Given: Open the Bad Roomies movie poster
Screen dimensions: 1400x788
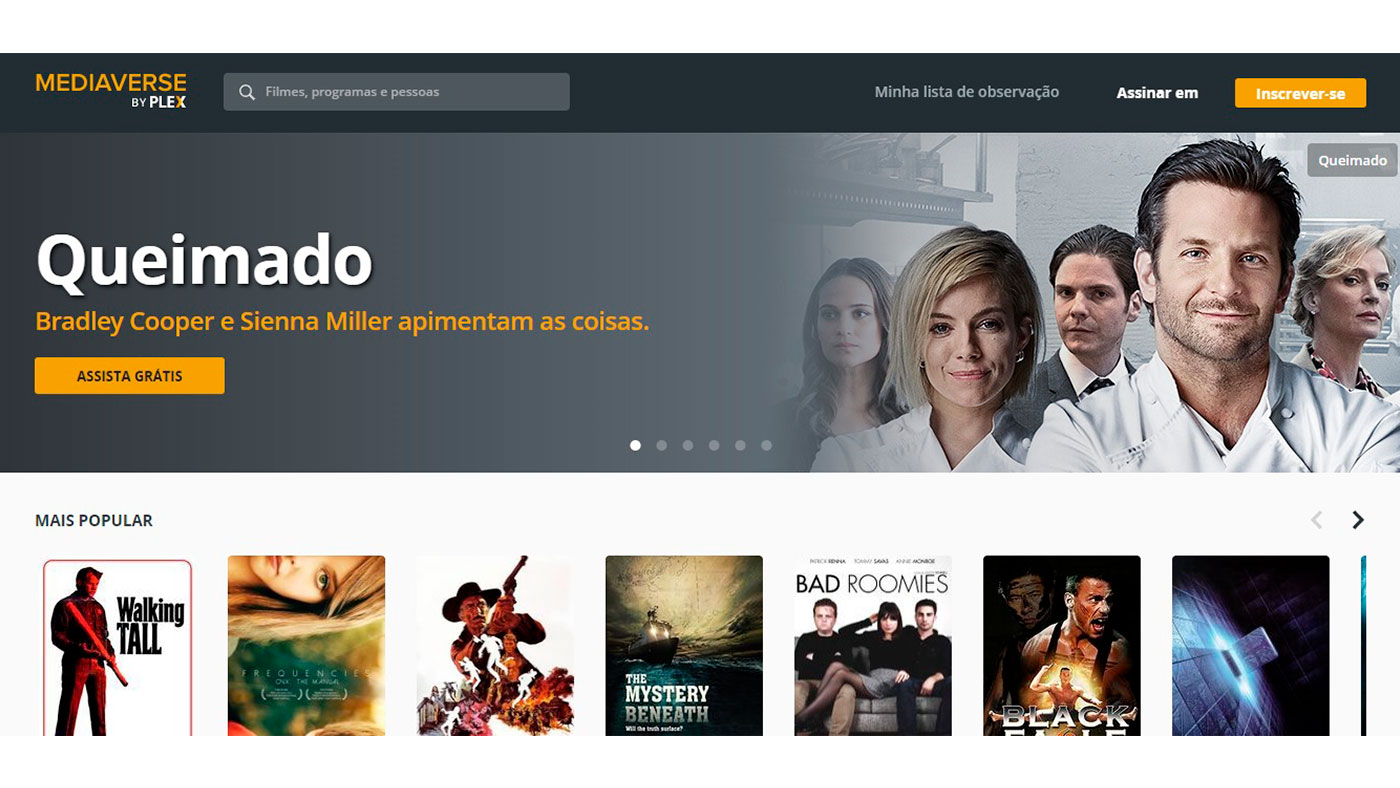Looking at the screenshot, I should pyautogui.click(x=873, y=646).
